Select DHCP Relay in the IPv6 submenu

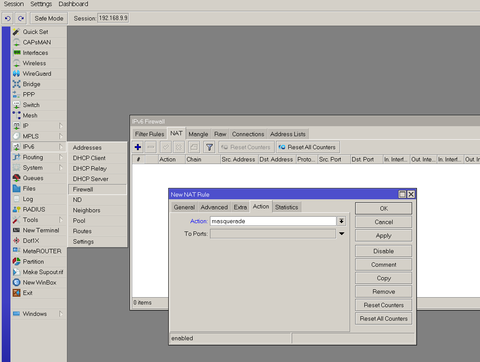pos(97,168)
